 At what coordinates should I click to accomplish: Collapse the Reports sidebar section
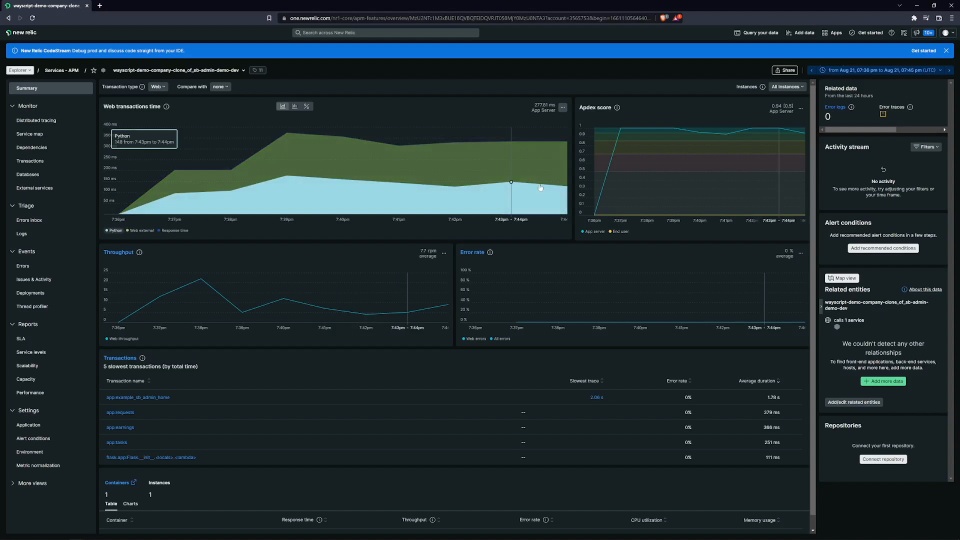click(x=12, y=324)
